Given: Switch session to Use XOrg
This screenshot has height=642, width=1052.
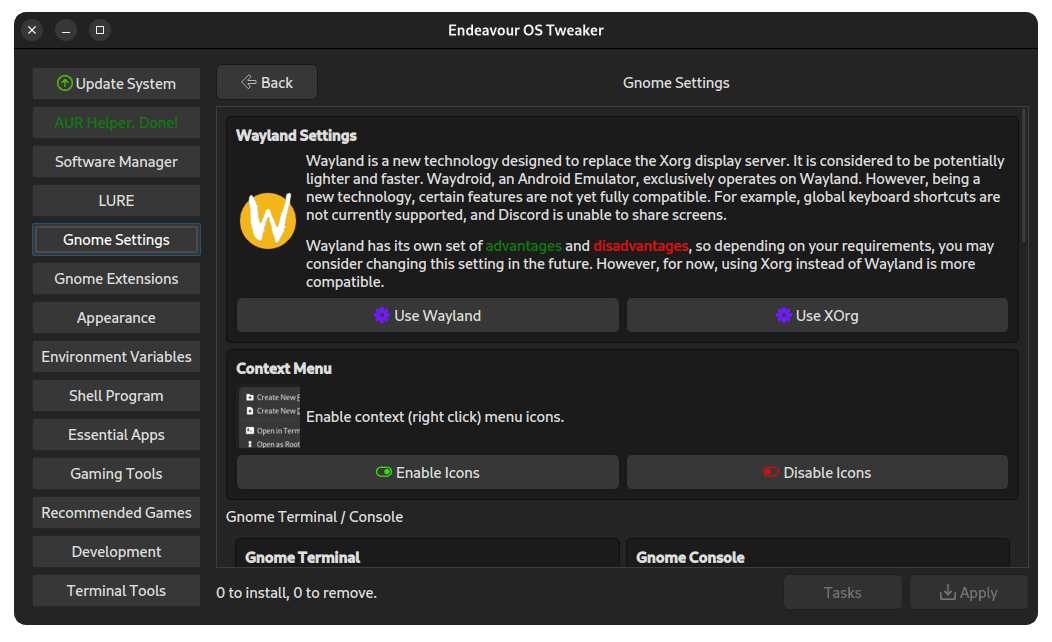Looking at the screenshot, I should [817, 315].
